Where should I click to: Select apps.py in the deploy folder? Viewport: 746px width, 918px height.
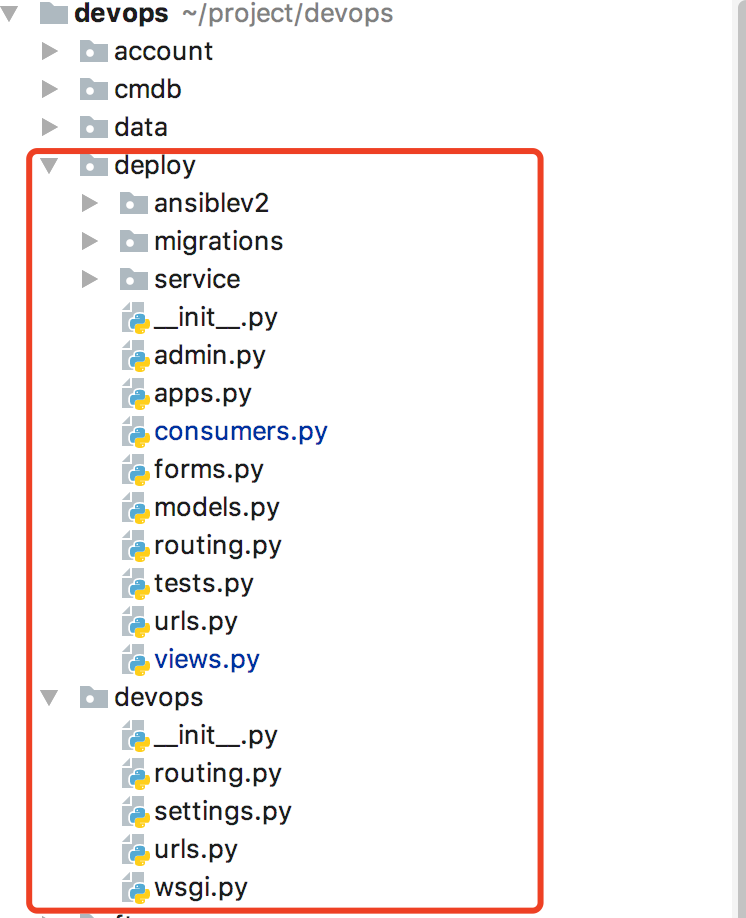202,394
